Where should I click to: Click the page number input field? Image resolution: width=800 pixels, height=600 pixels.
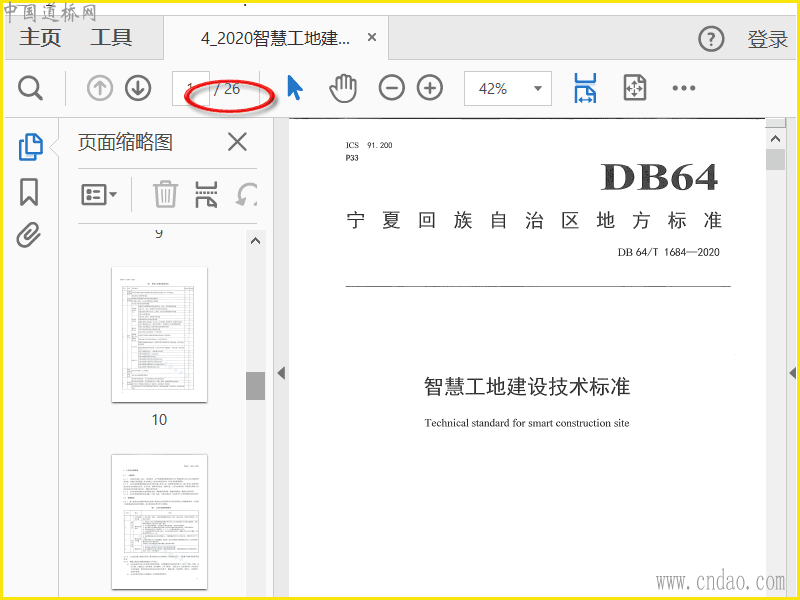190,88
